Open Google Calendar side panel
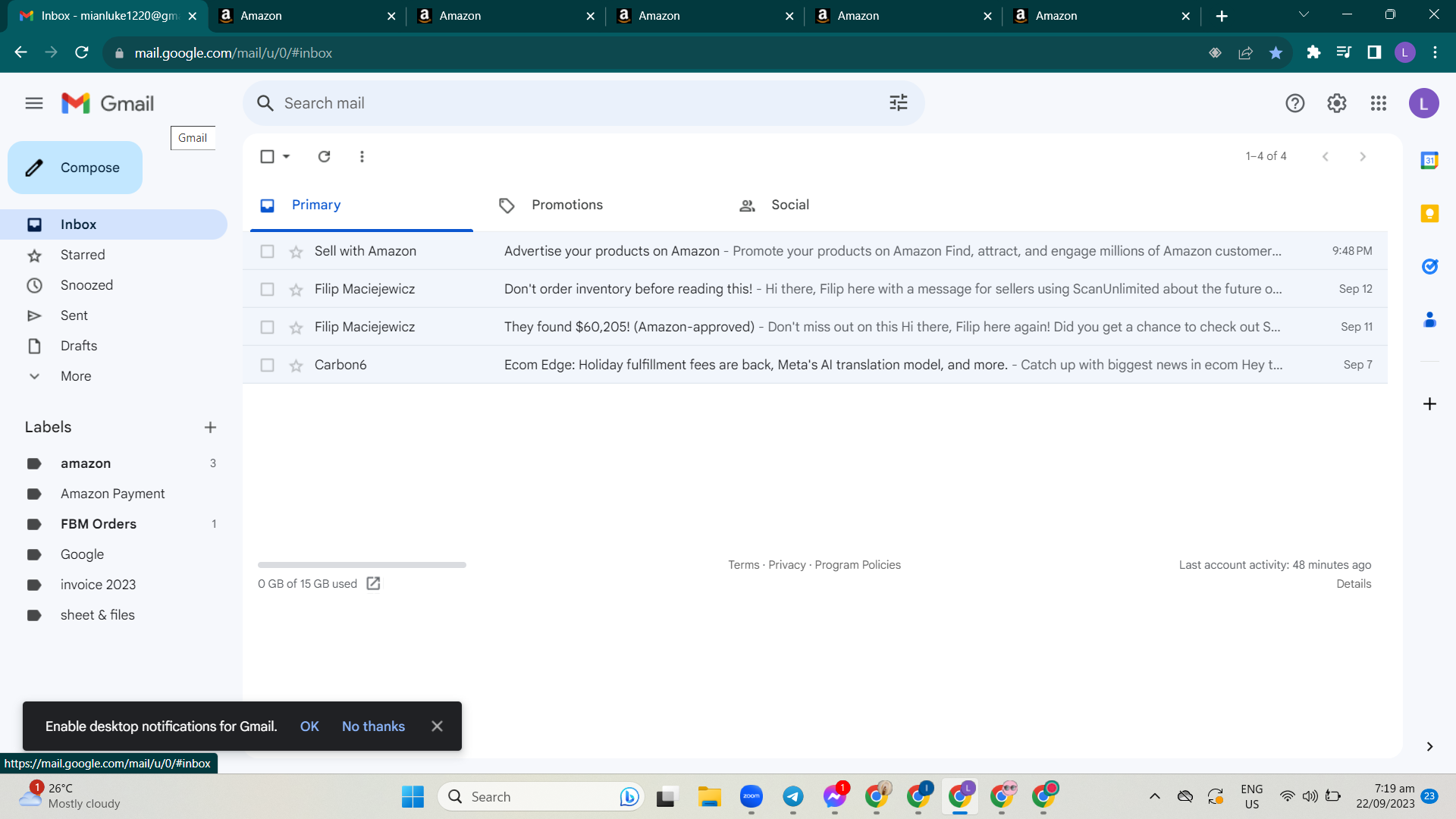This screenshot has height=819, width=1456. [x=1429, y=160]
